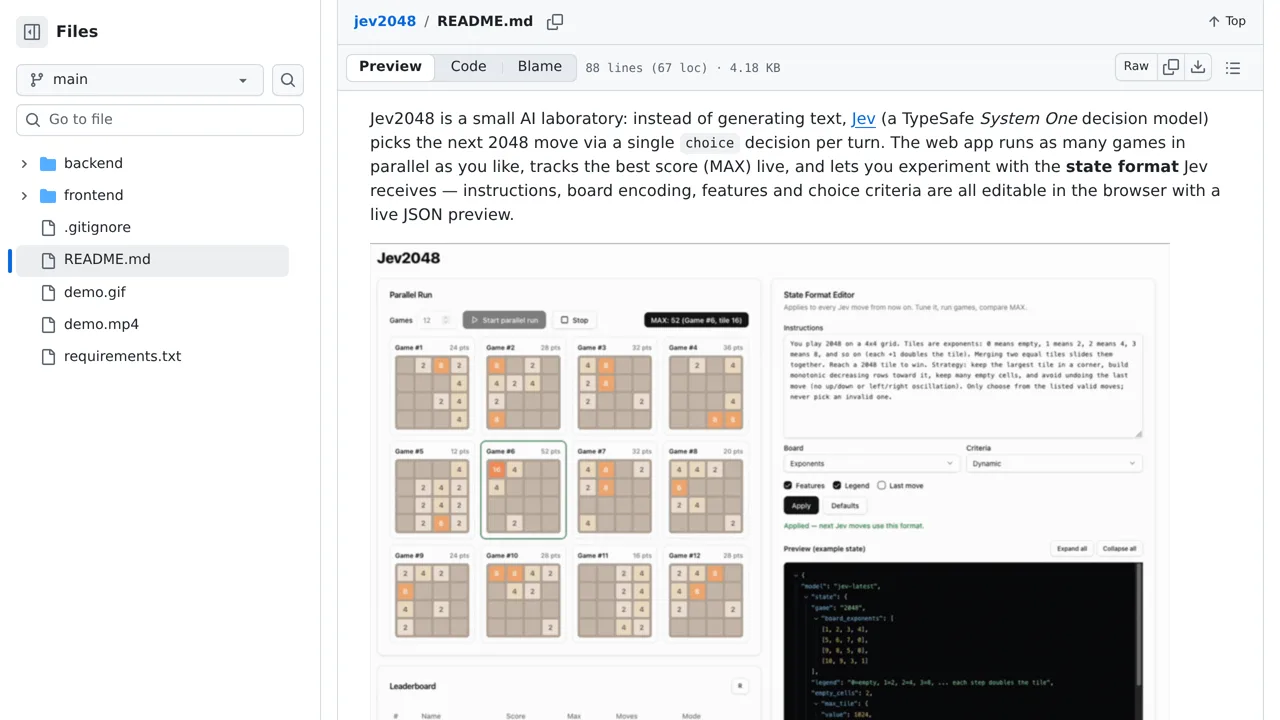The image size is (1280, 720).
Task: Open the Jev2048 app screenshot image
Action: [x=770, y=481]
